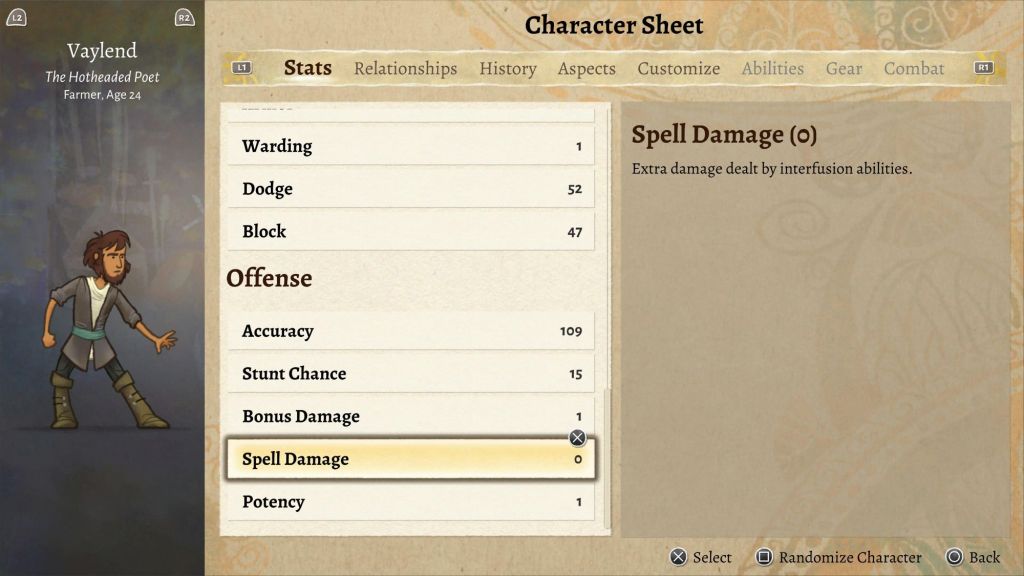This screenshot has height=576, width=1024.
Task: Open the History tab
Action: (507, 69)
